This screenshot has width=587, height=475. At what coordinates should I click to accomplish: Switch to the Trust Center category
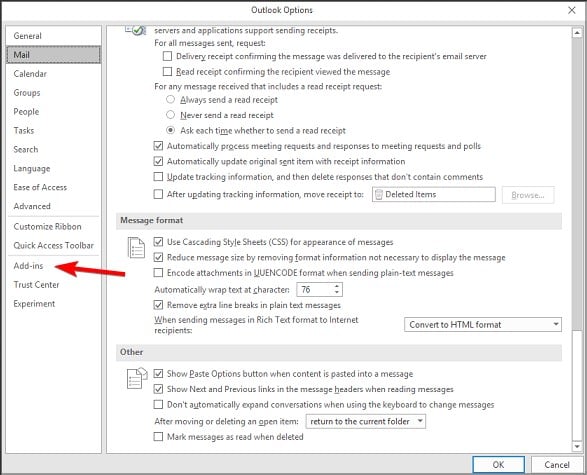click(x=36, y=285)
